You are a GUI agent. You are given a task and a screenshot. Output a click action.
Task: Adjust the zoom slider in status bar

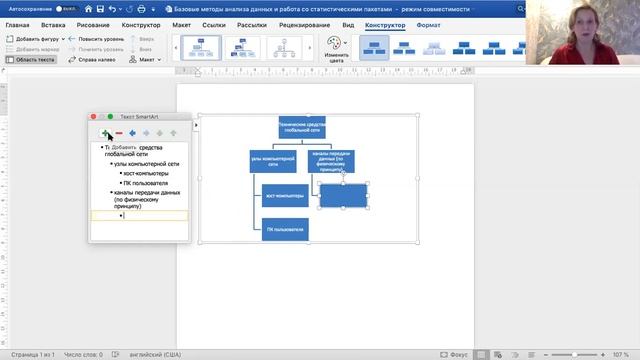point(574,355)
